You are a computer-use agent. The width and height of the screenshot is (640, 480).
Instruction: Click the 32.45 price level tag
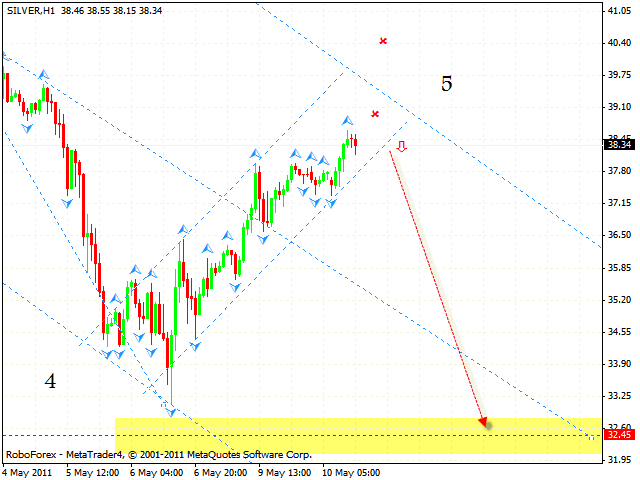pyautogui.click(x=617, y=435)
